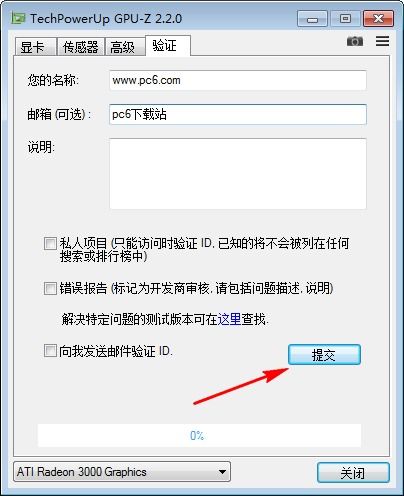Switch to the 显卡 tab
Screen dimensions: 404x496
(35, 46)
